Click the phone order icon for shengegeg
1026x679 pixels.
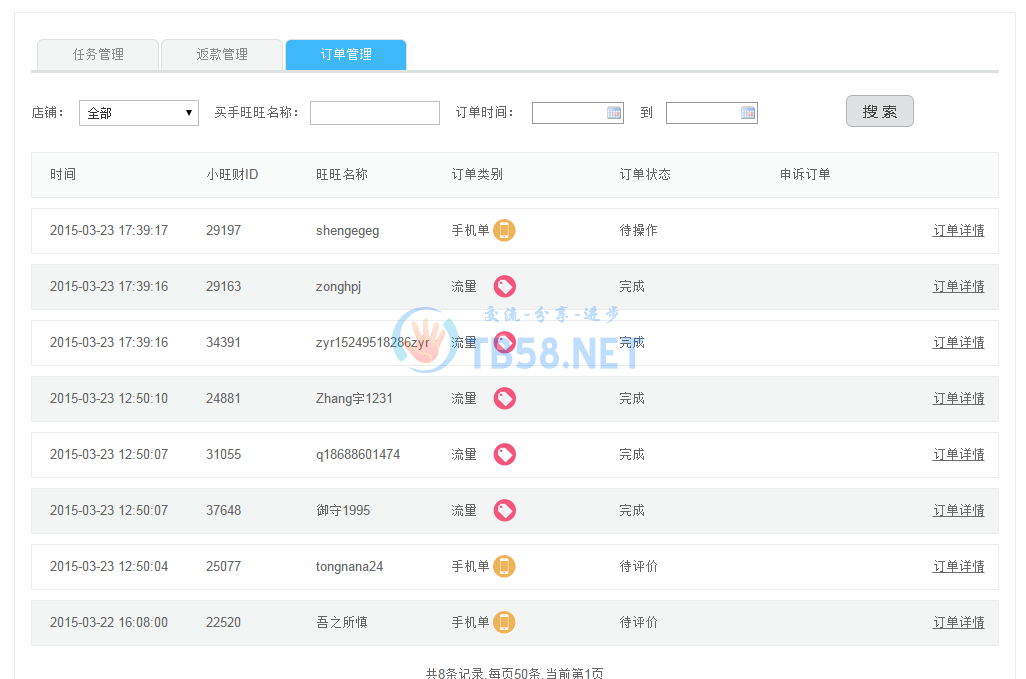pyautogui.click(x=505, y=231)
